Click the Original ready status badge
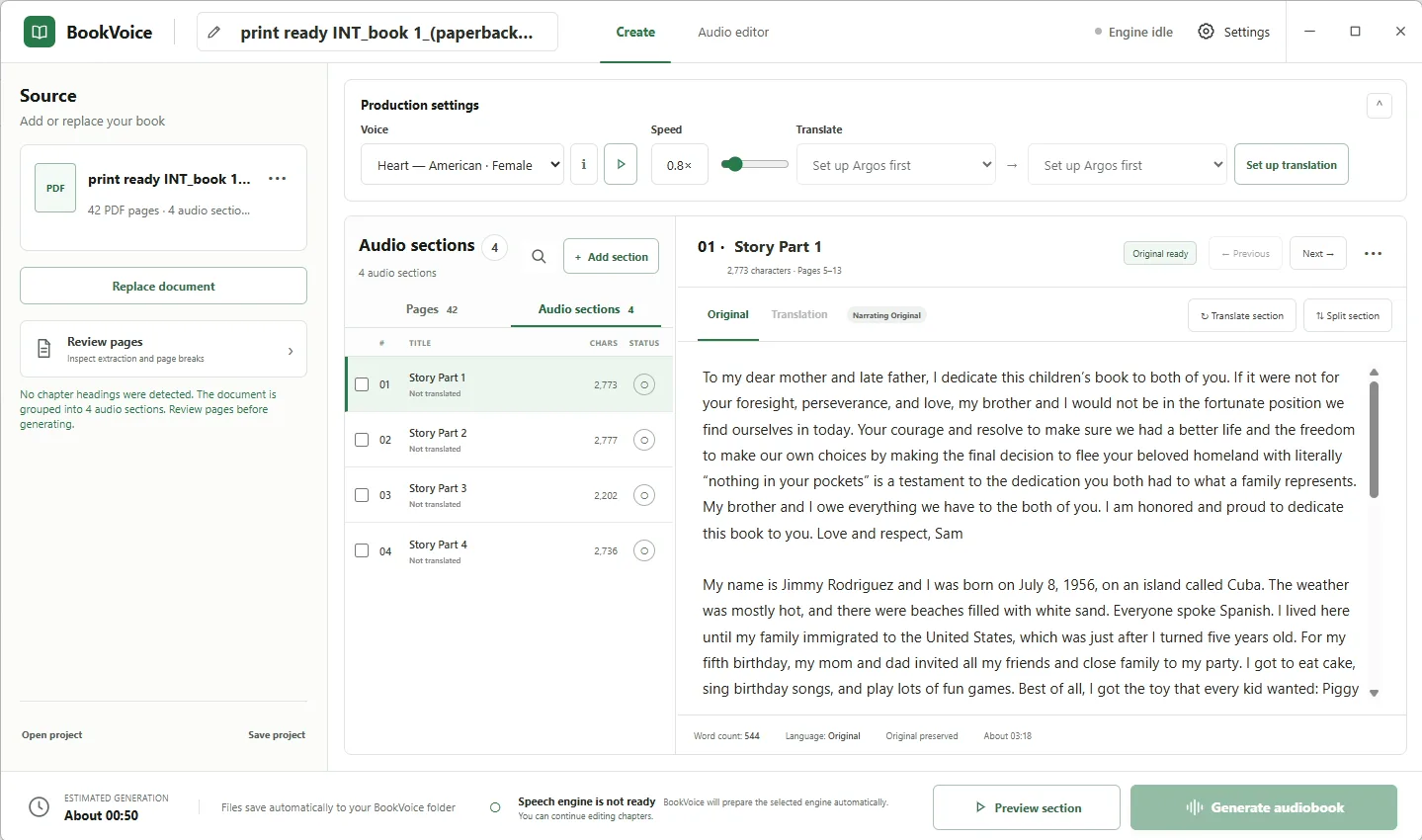The image size is (1422, 840). tap(1160, 254)
